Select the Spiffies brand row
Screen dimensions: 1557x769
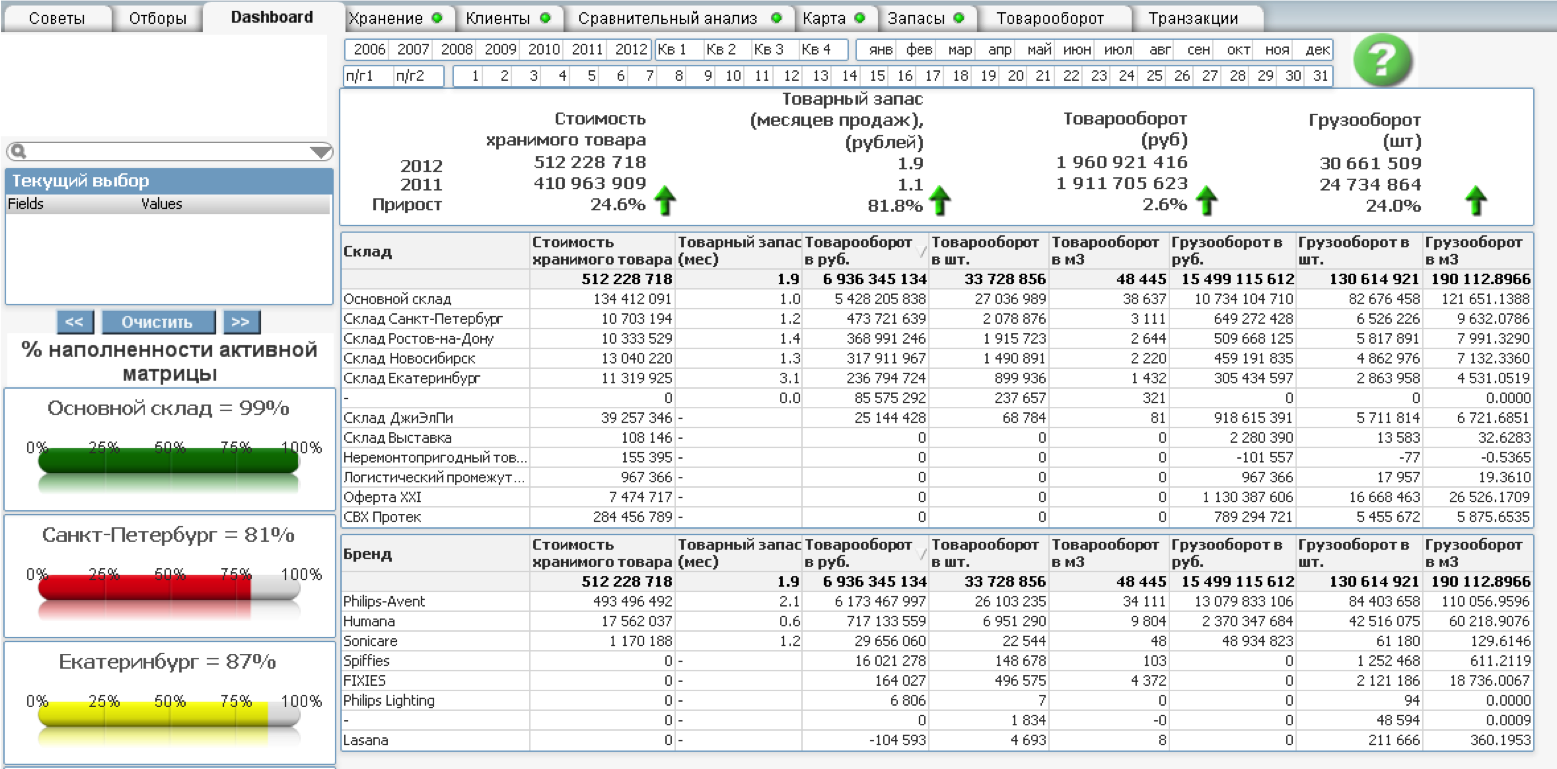click(x=936, y=661)
